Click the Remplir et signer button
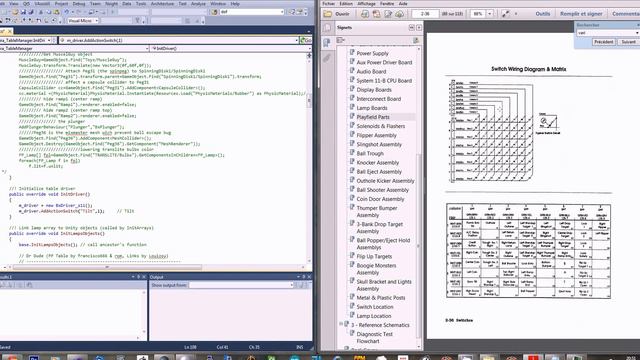This screenshot has height=360, width=640. (x=581, y=14)
